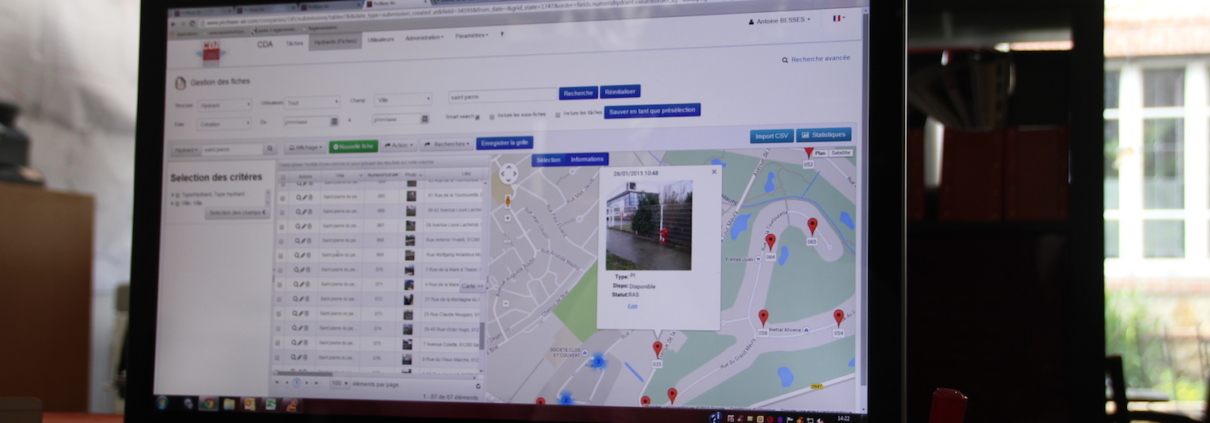The width and height of the screenshot is (1210, 423).
Task: Click the saint pierre search input field
Action: tap(502, 96)
